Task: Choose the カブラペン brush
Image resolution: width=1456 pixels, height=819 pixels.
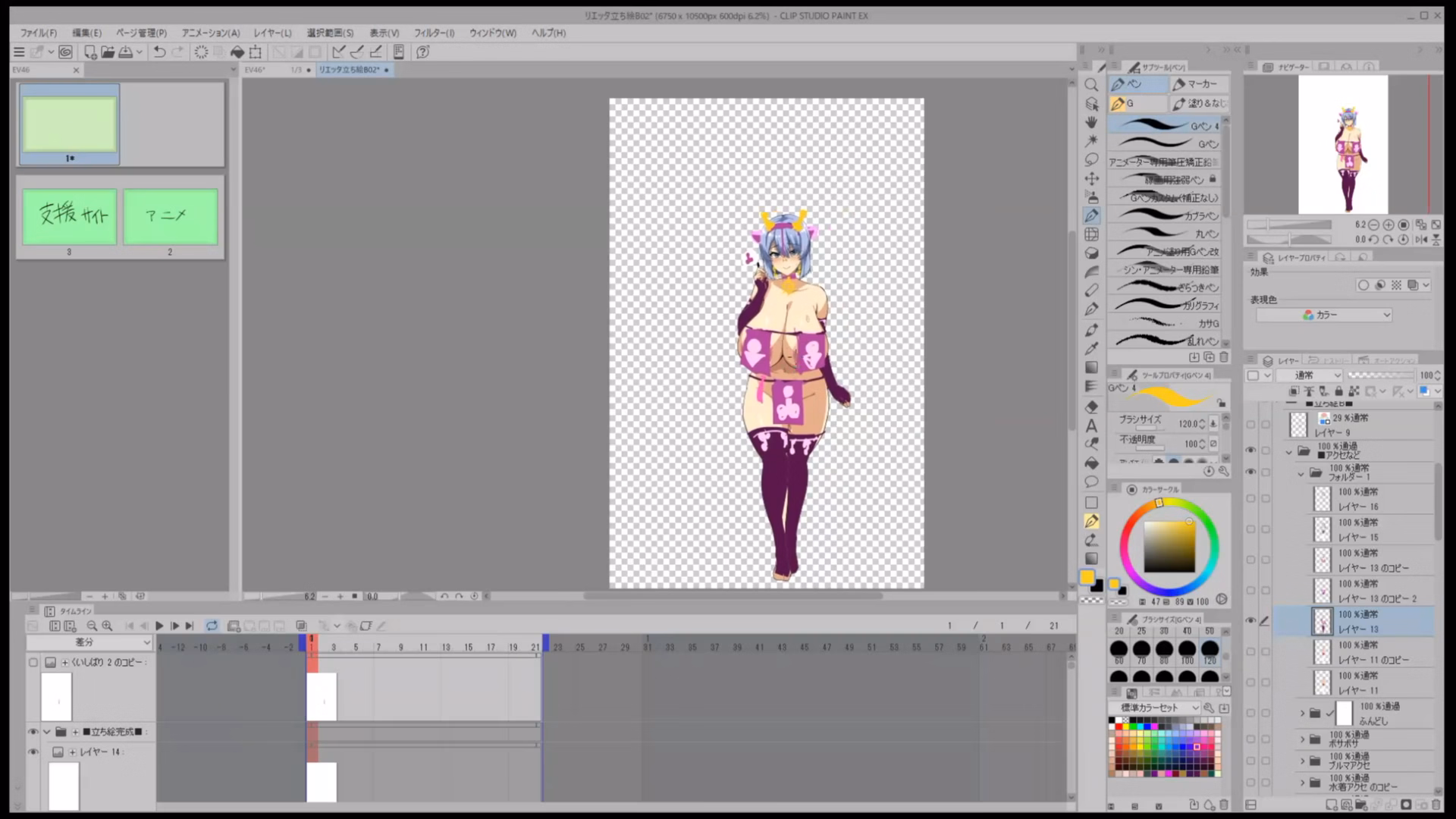Action: point(1164,215)
